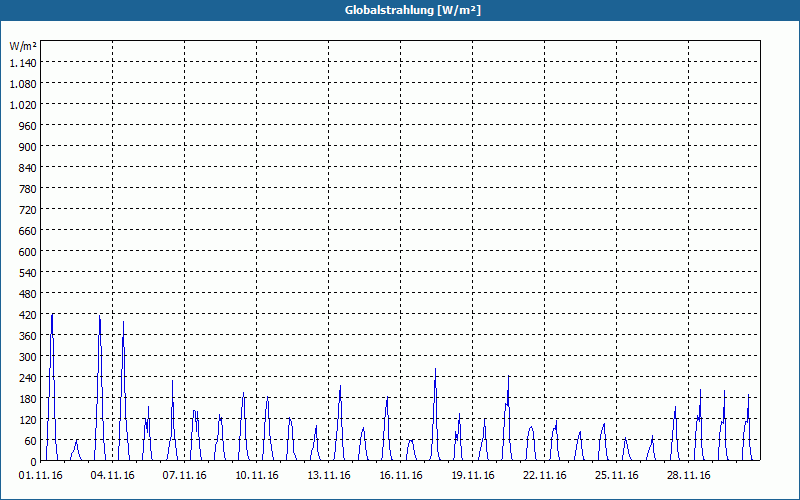The height and width of the screenshot is (500, 800).
Task: Click the 780 axis value
Action: tap(28, 189)
